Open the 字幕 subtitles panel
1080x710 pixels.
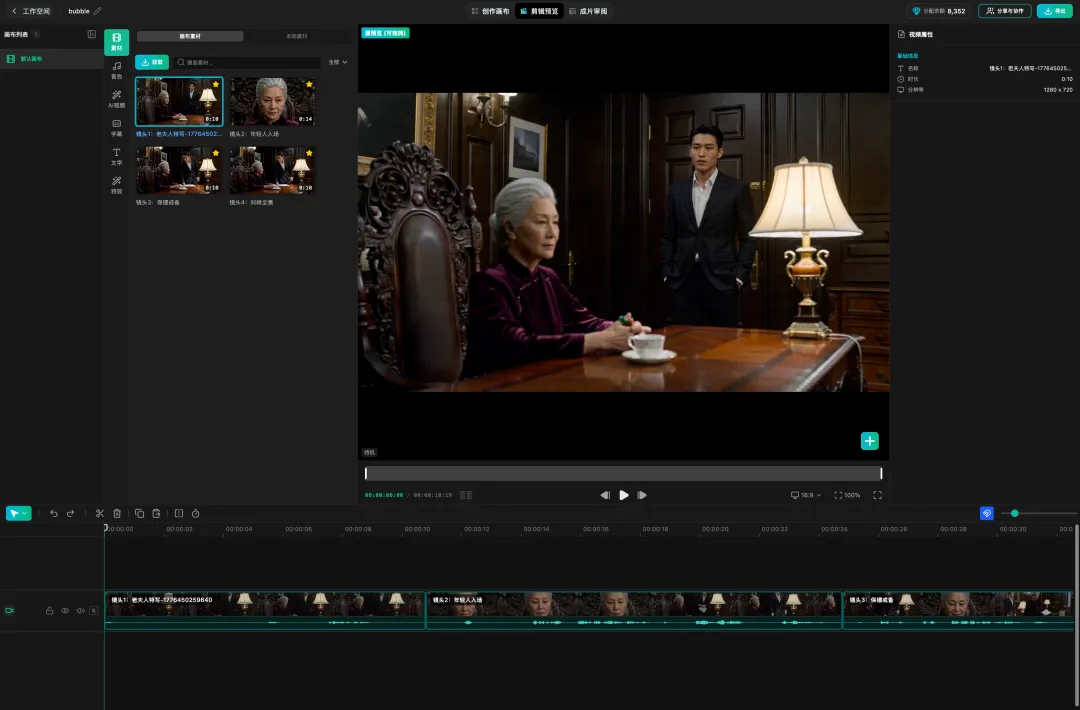[x=116, y=128]
